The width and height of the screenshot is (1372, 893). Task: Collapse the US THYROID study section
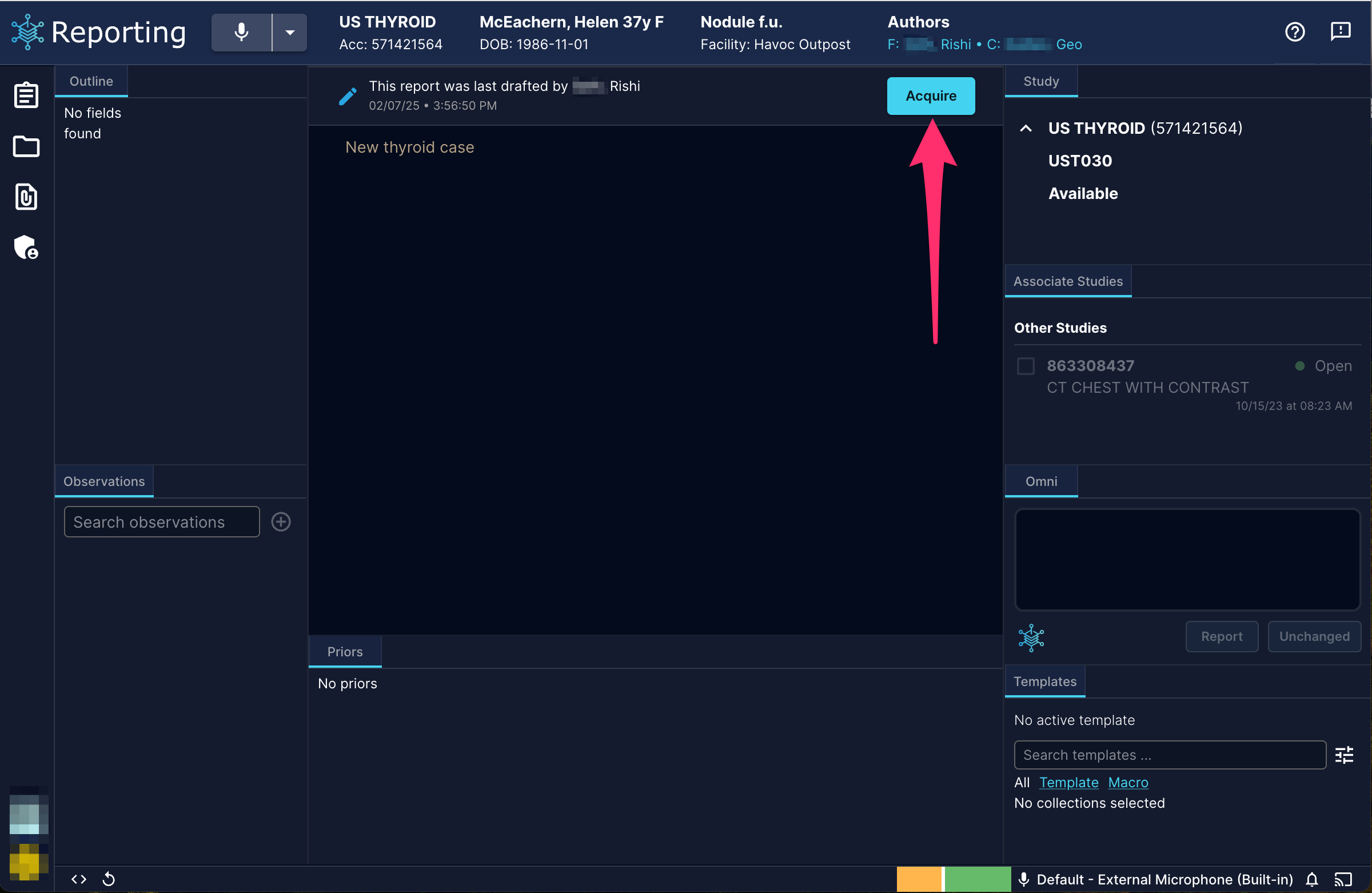(x=1026, y=128)
